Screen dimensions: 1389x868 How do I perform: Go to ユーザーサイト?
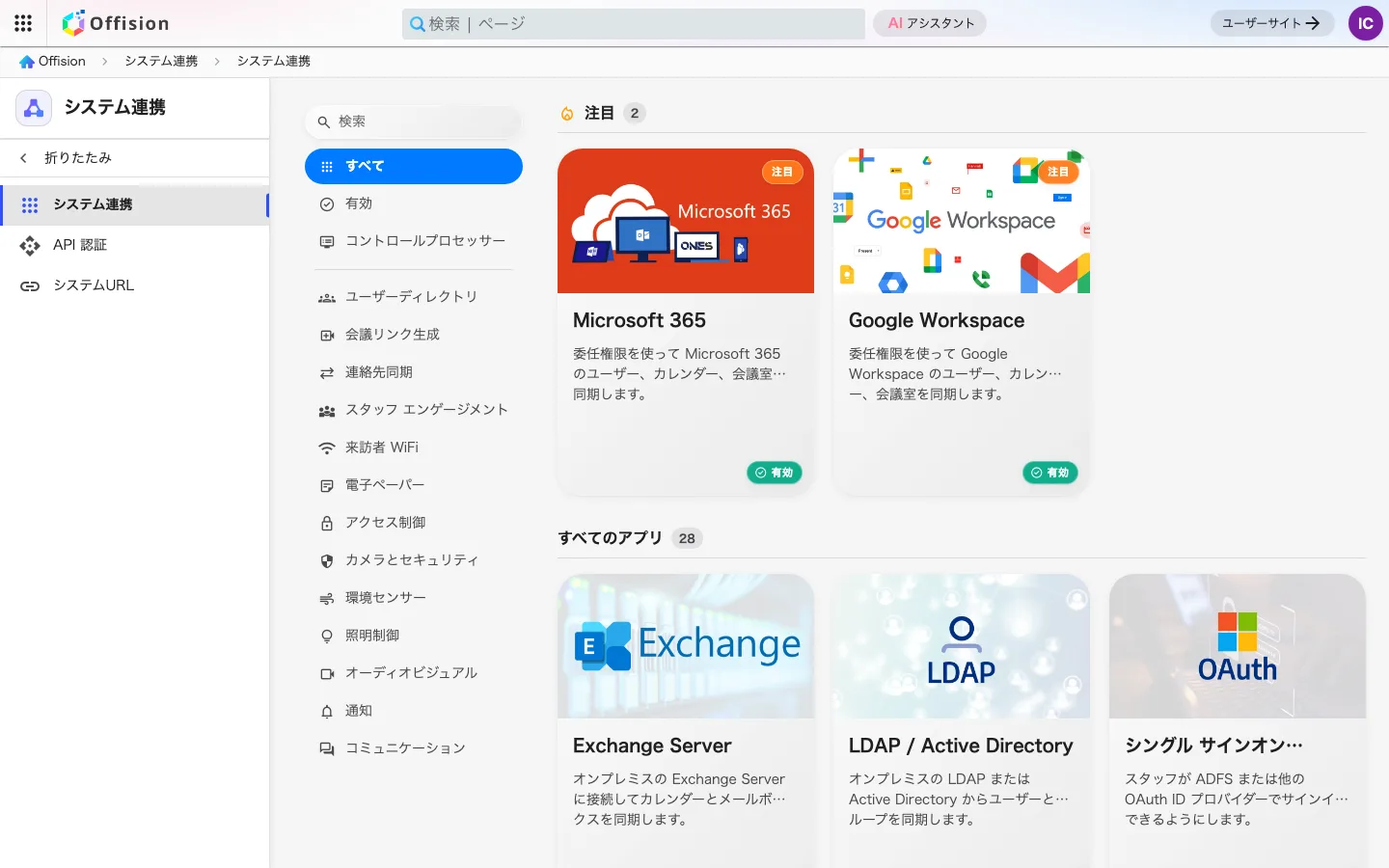click(x=1271, y=23)
